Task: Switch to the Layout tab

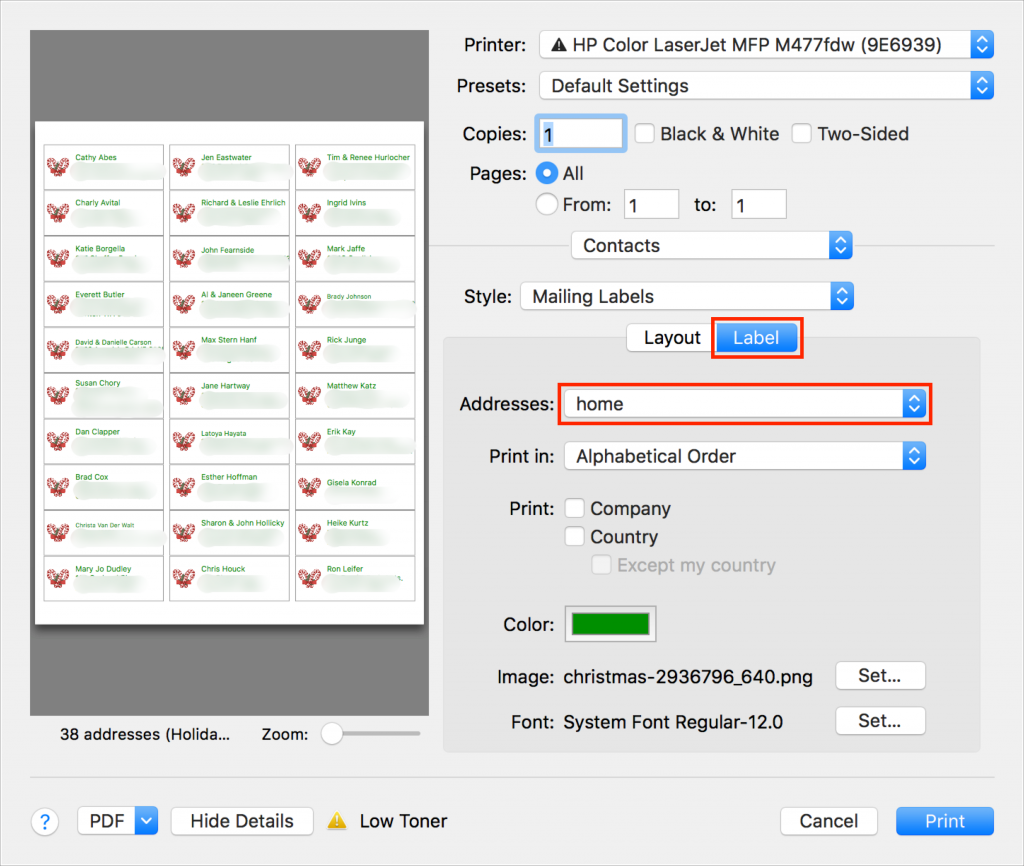Action: coord(671,338)
